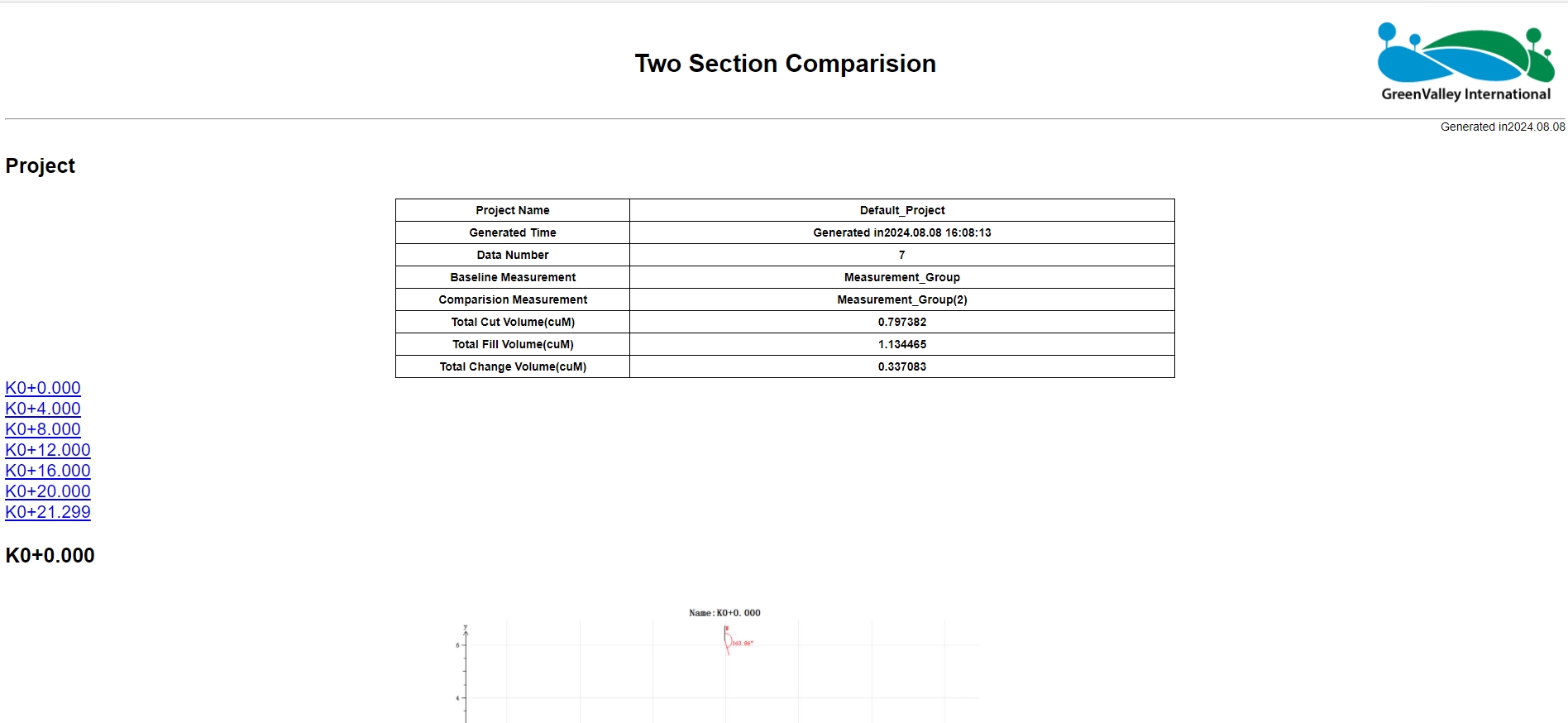Image resolution: width=1568 pixels, height=723 pixels.
Task: Open the K0+12.000 section link
Action: click(x=48, y=450)
